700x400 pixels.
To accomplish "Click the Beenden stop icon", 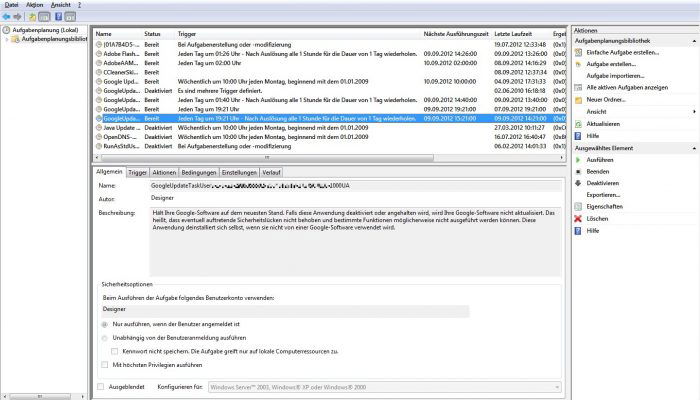I will (x=578, y=171).
